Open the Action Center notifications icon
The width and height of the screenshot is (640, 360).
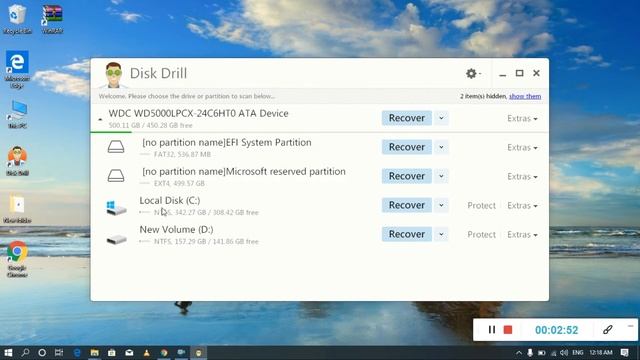(x=624, y=353)
